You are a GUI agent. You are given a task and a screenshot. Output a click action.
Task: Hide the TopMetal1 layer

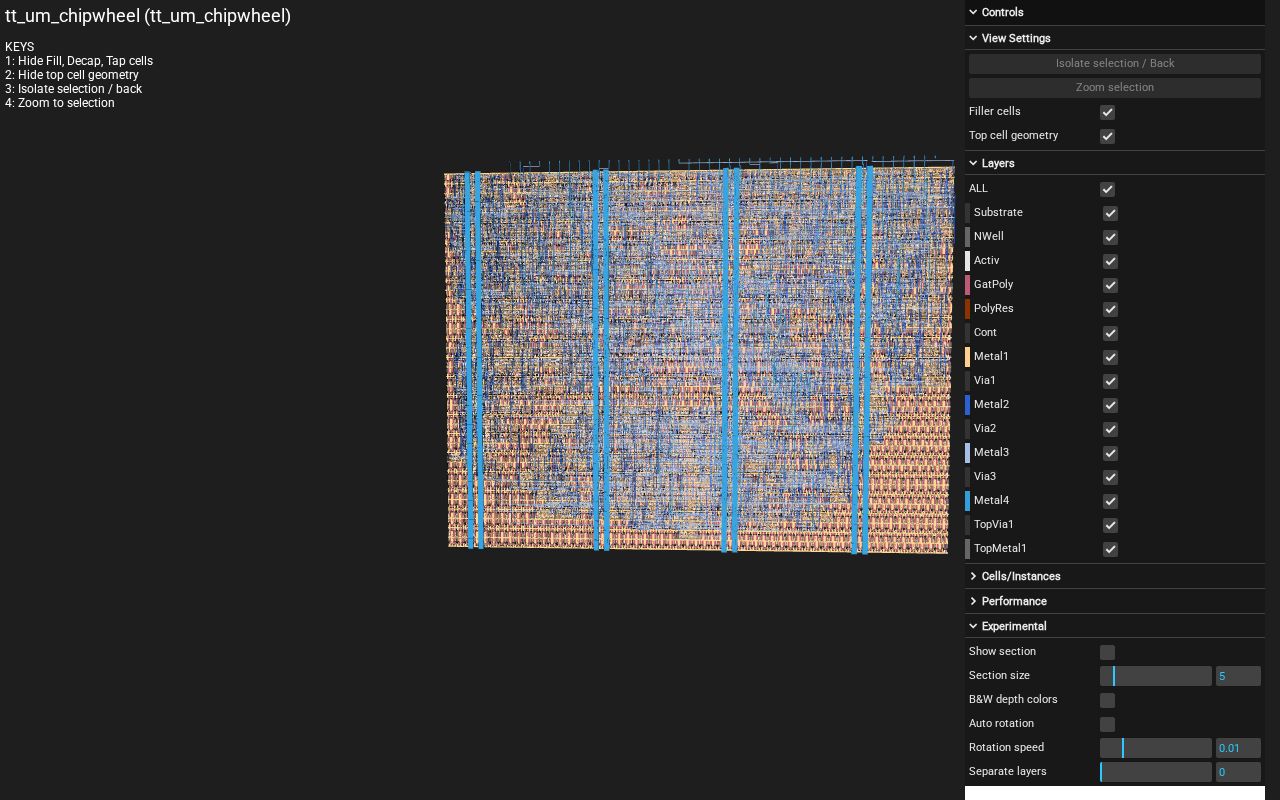click(x=1110, y=549)
